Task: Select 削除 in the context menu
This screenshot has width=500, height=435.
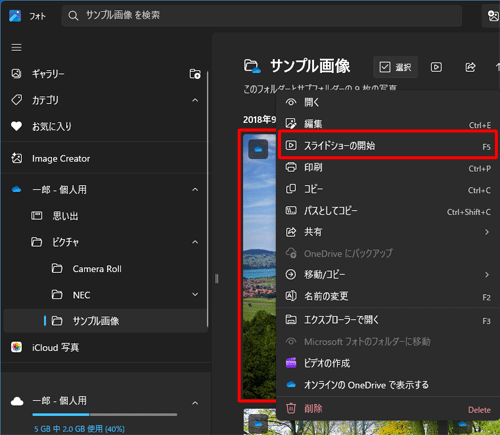Action: pos(387,408)
